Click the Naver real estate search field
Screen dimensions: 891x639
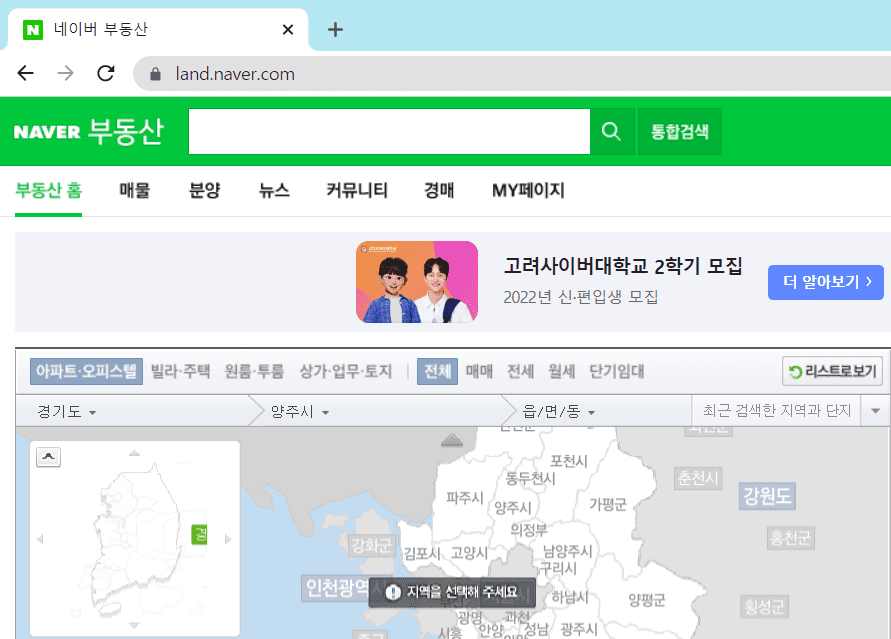tap(389, 132)
